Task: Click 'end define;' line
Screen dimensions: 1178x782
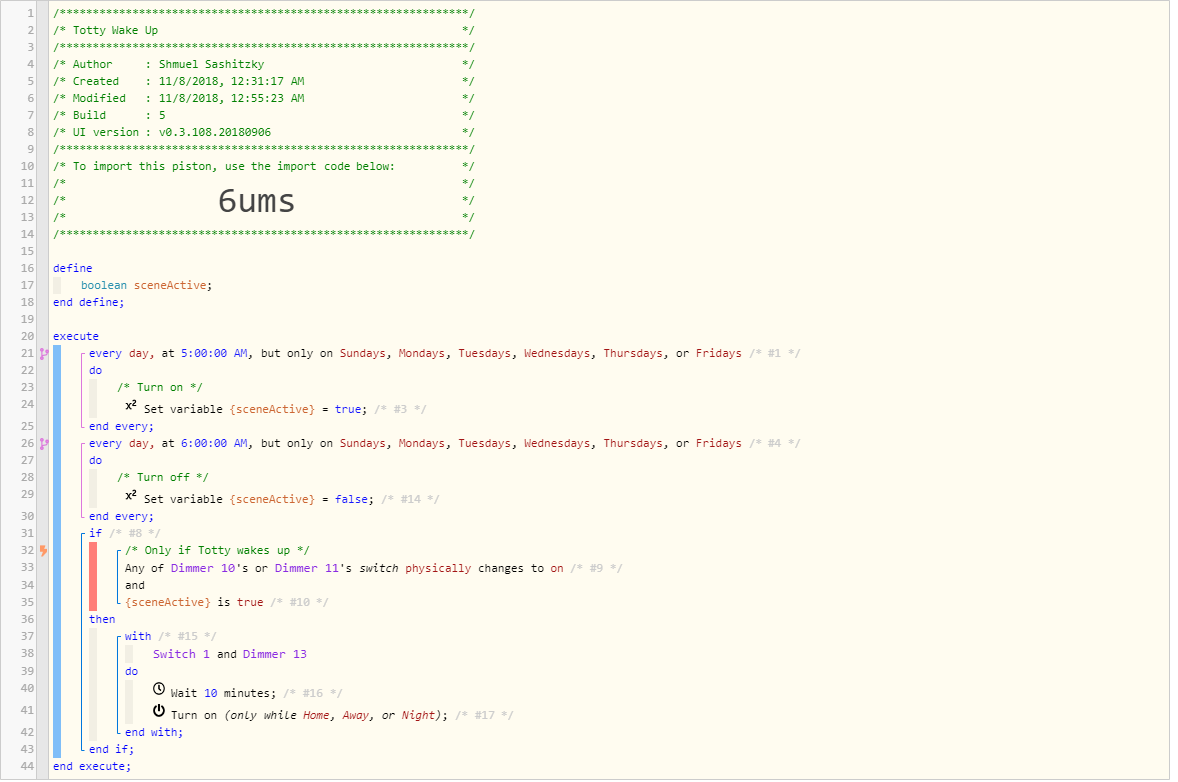Action: point(89,302)
